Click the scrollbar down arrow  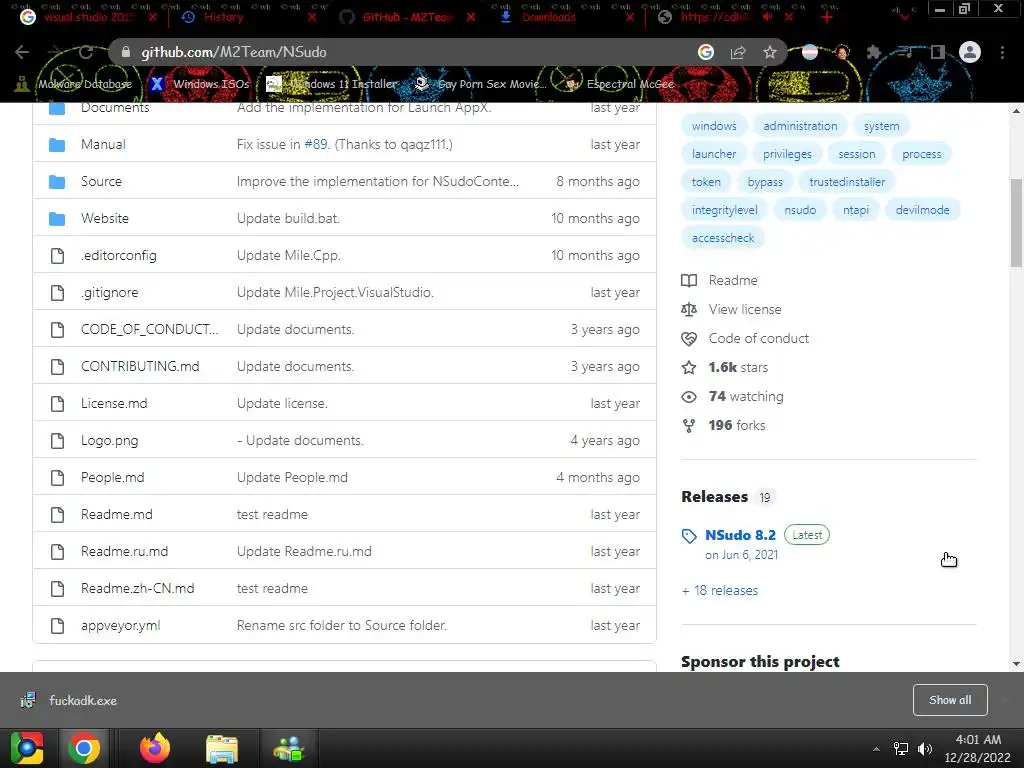click(1016, 664)
